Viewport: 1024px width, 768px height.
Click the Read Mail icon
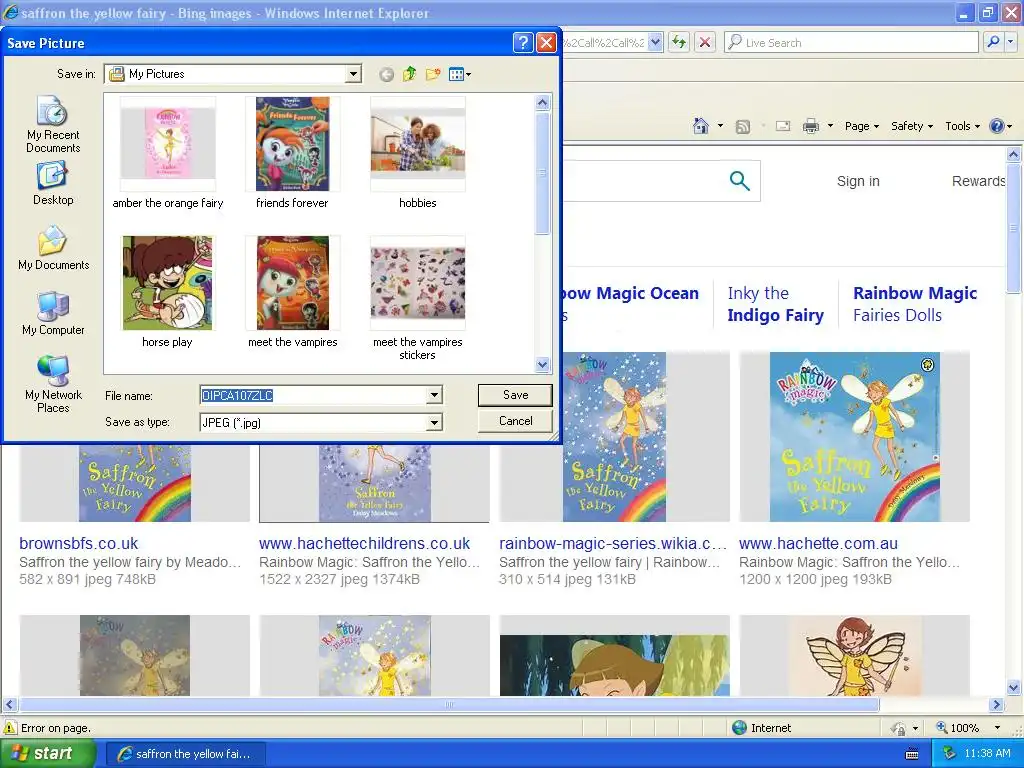point(783,126)
